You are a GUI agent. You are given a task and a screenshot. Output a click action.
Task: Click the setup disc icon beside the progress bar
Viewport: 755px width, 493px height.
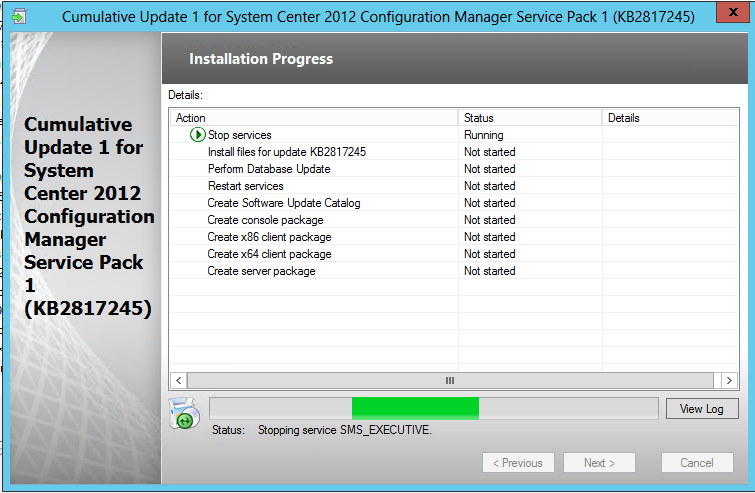point(184,414)
